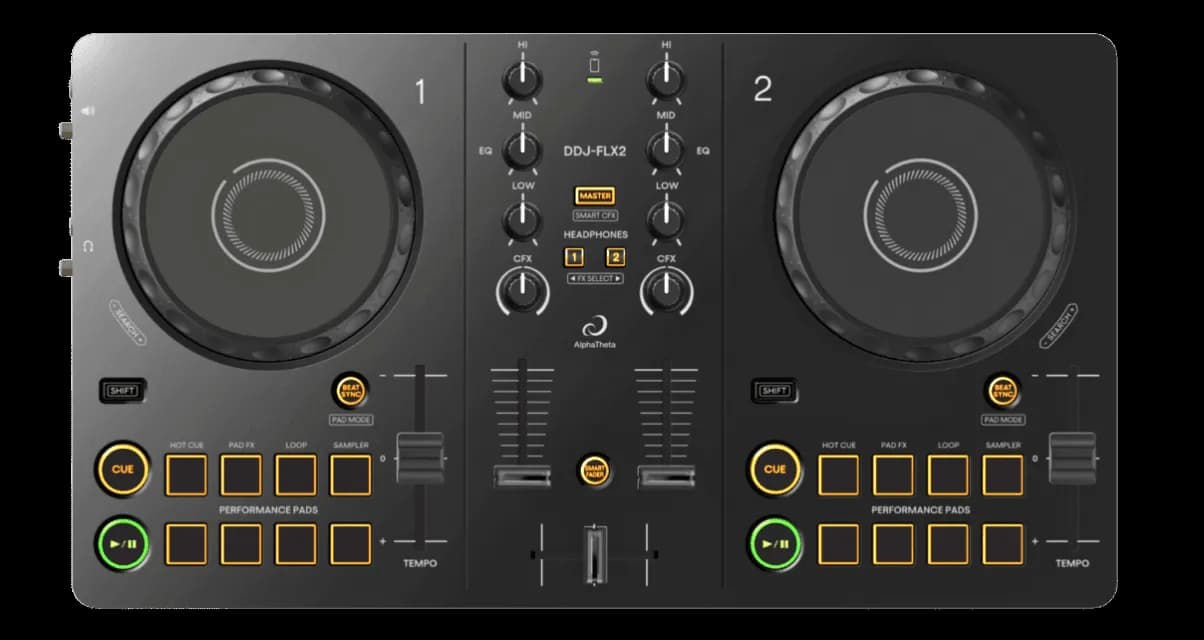Click the deck 2 TEMPO slider handle
Image resolution: width=1204 pixels, height=640 pixels.
point(1071,458)
